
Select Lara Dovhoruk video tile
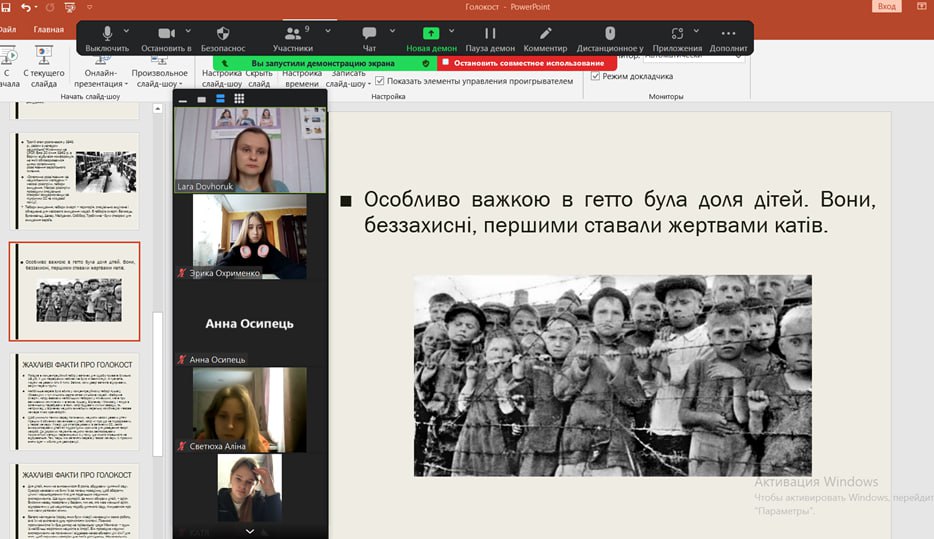[x=250, y=150]
